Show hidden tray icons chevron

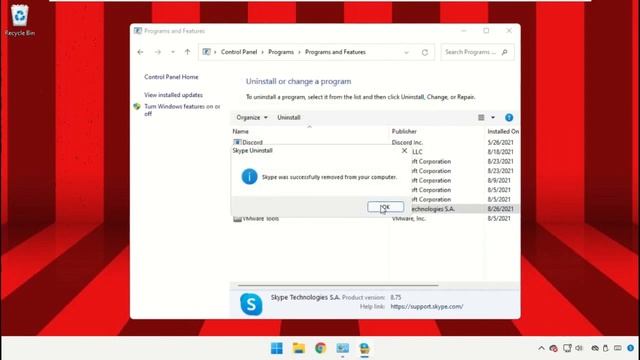click(x=541, y=348)
